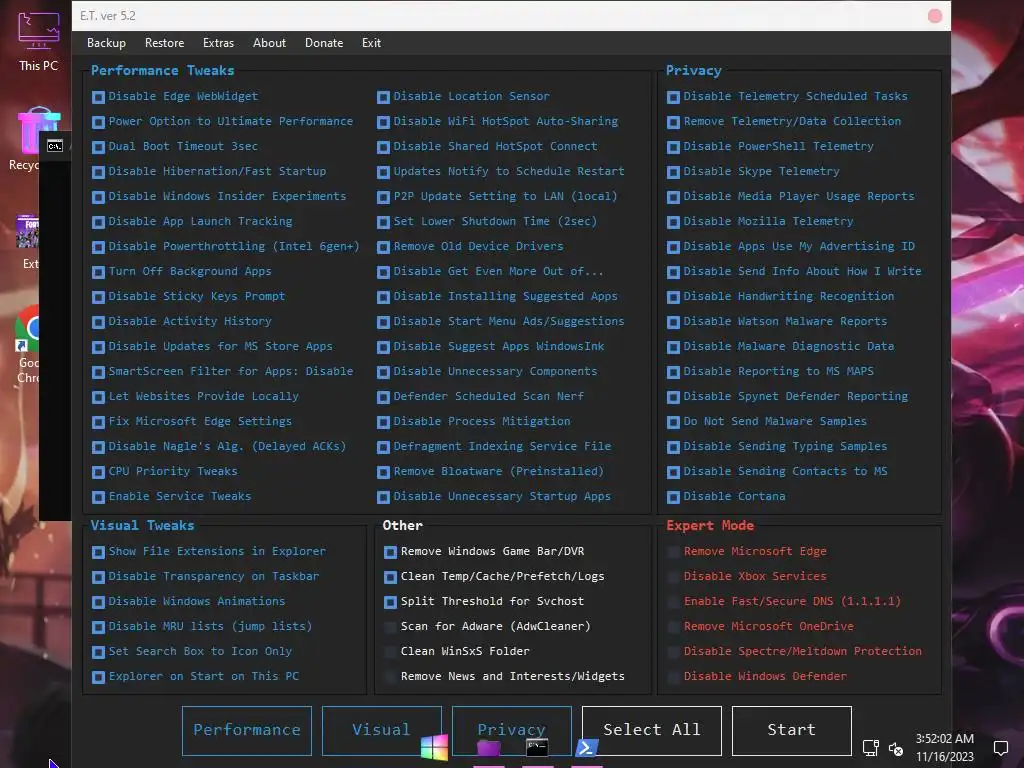Open the Extras menu
This screenshot has width=1024, height=768.
coord(218,42)
